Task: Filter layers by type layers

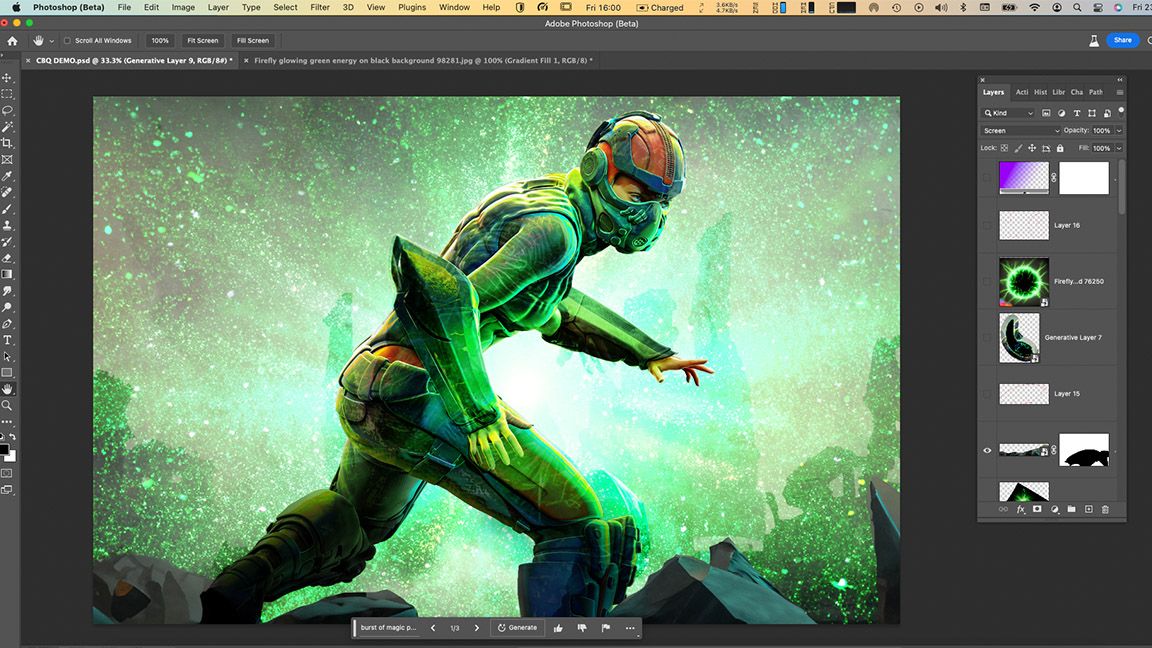Action: click(1076, 113)
